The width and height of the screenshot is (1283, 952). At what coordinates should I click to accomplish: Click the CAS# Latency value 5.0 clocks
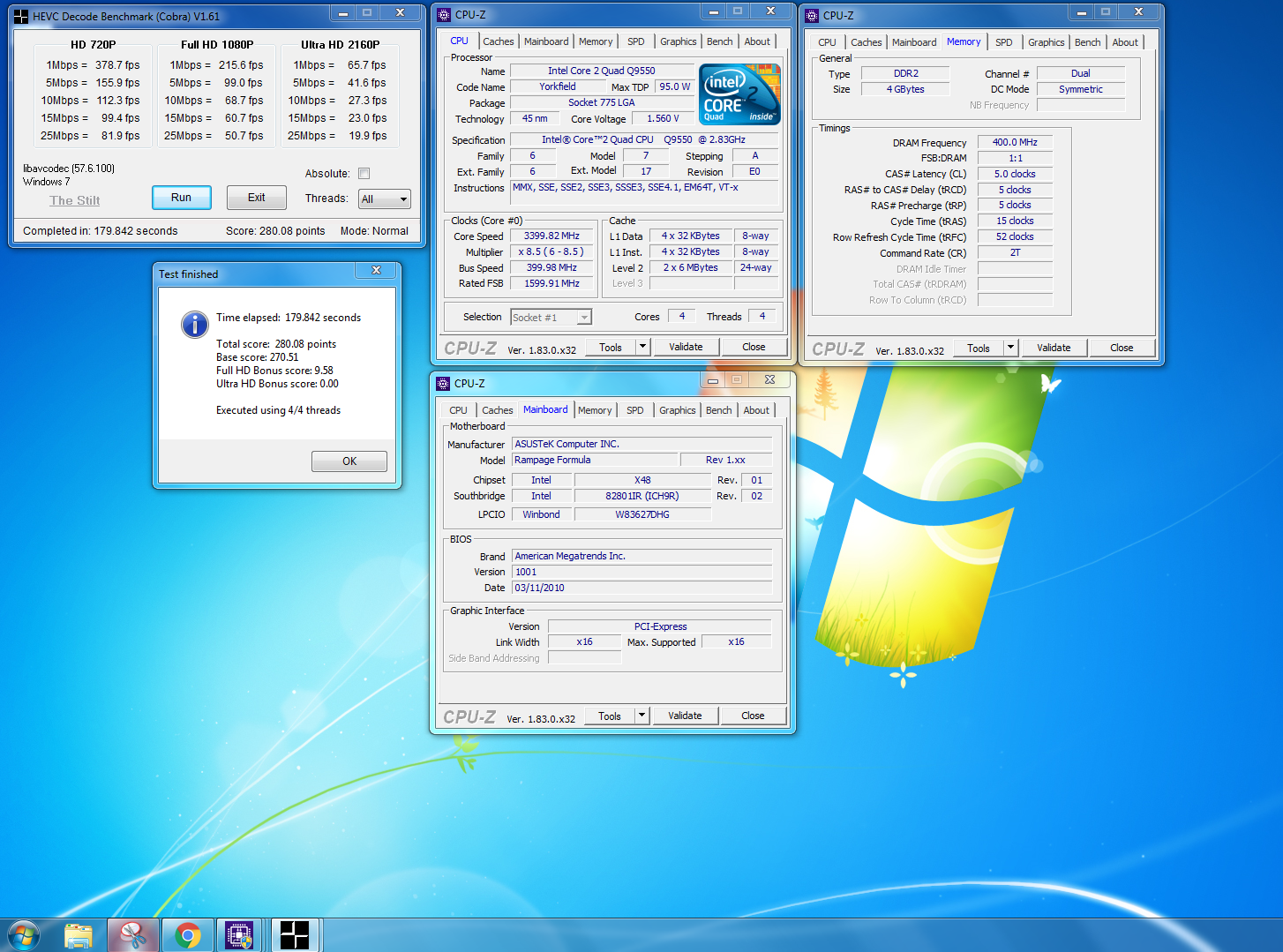[x=1015, y=174]
